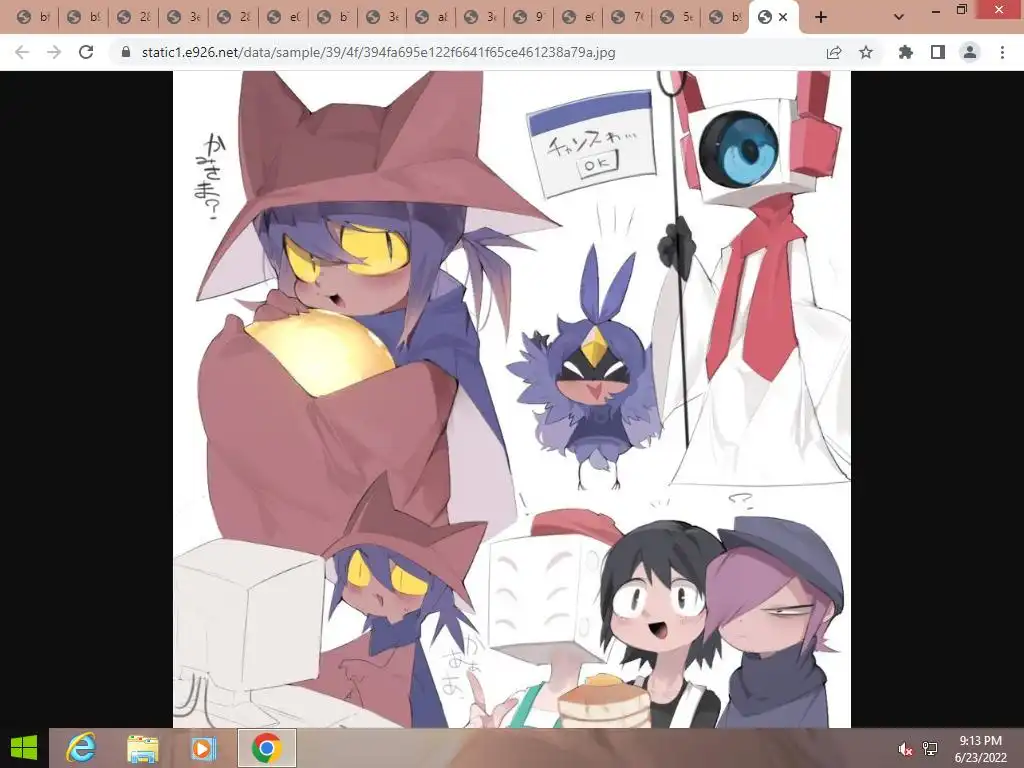The height and width of the screenshot is (768, 1024).
Task: Select the currently active image tab
Action: coord(764,18)
